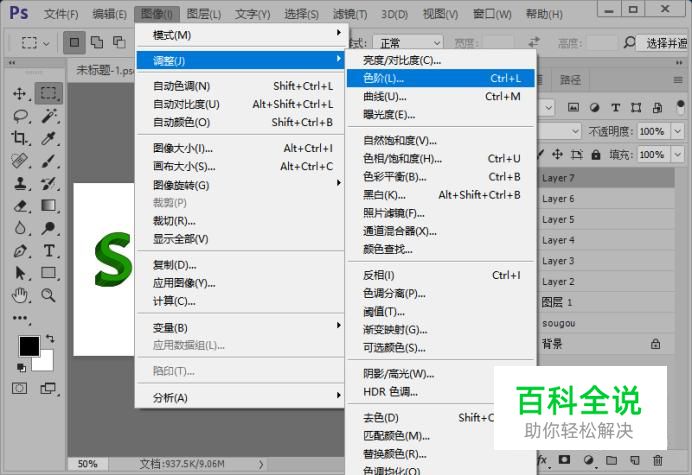Toggle the shape layer filter
The width and height of the screenshot is (692, 475).
coord(636,107)
